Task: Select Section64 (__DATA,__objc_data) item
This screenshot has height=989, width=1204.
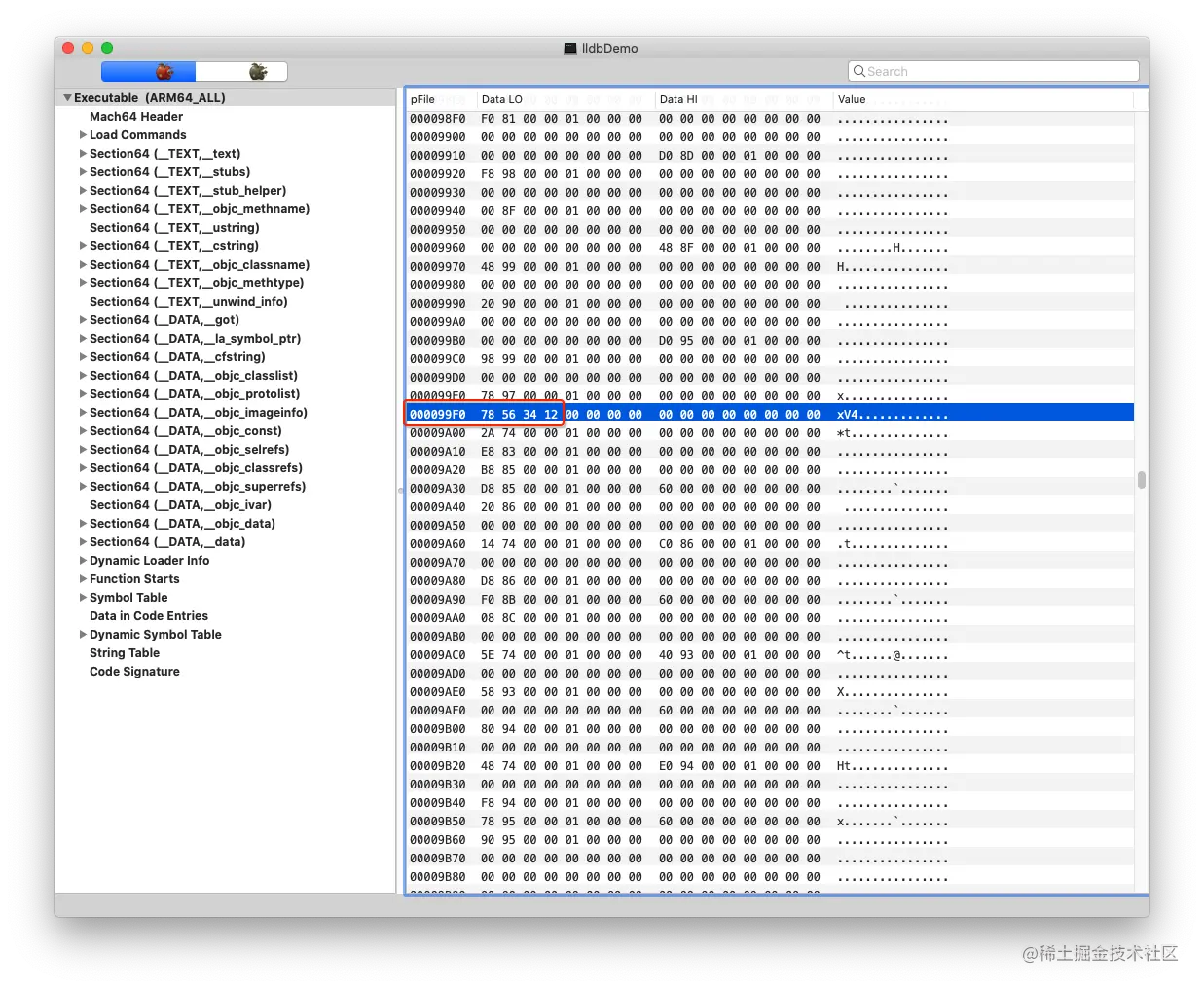Action: tap(182, 524)
